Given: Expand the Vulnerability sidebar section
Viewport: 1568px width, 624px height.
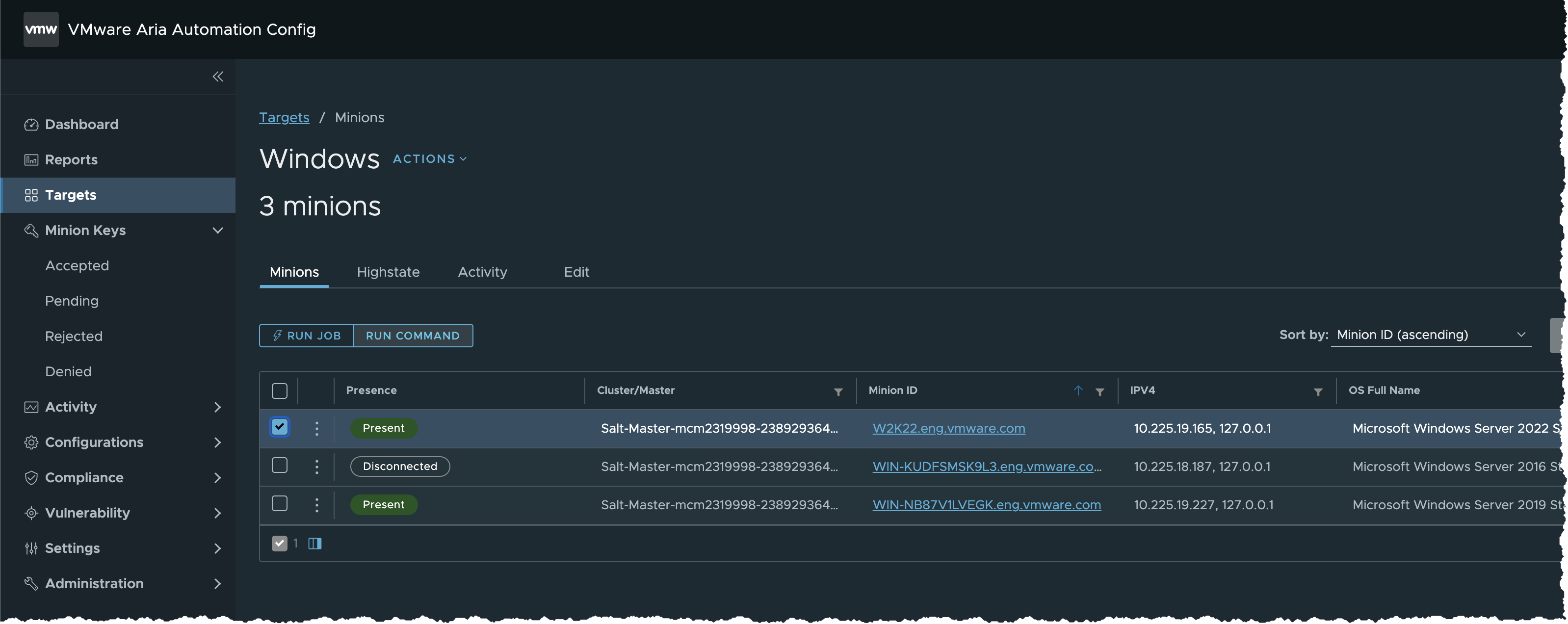Looking at the screenshot, I should point(218,513).
